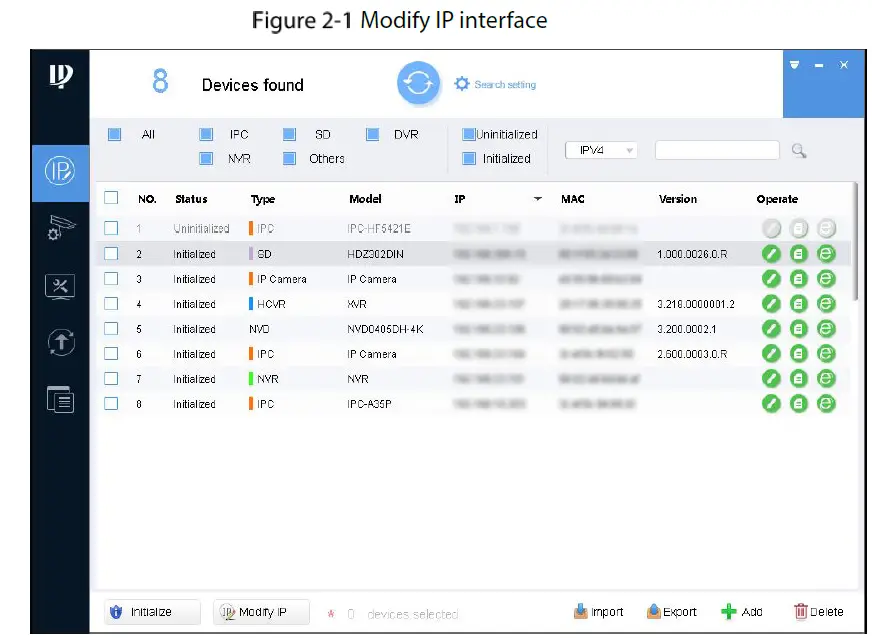Click the greyed edit icon for IPC-HF5421E

point(771,229)
